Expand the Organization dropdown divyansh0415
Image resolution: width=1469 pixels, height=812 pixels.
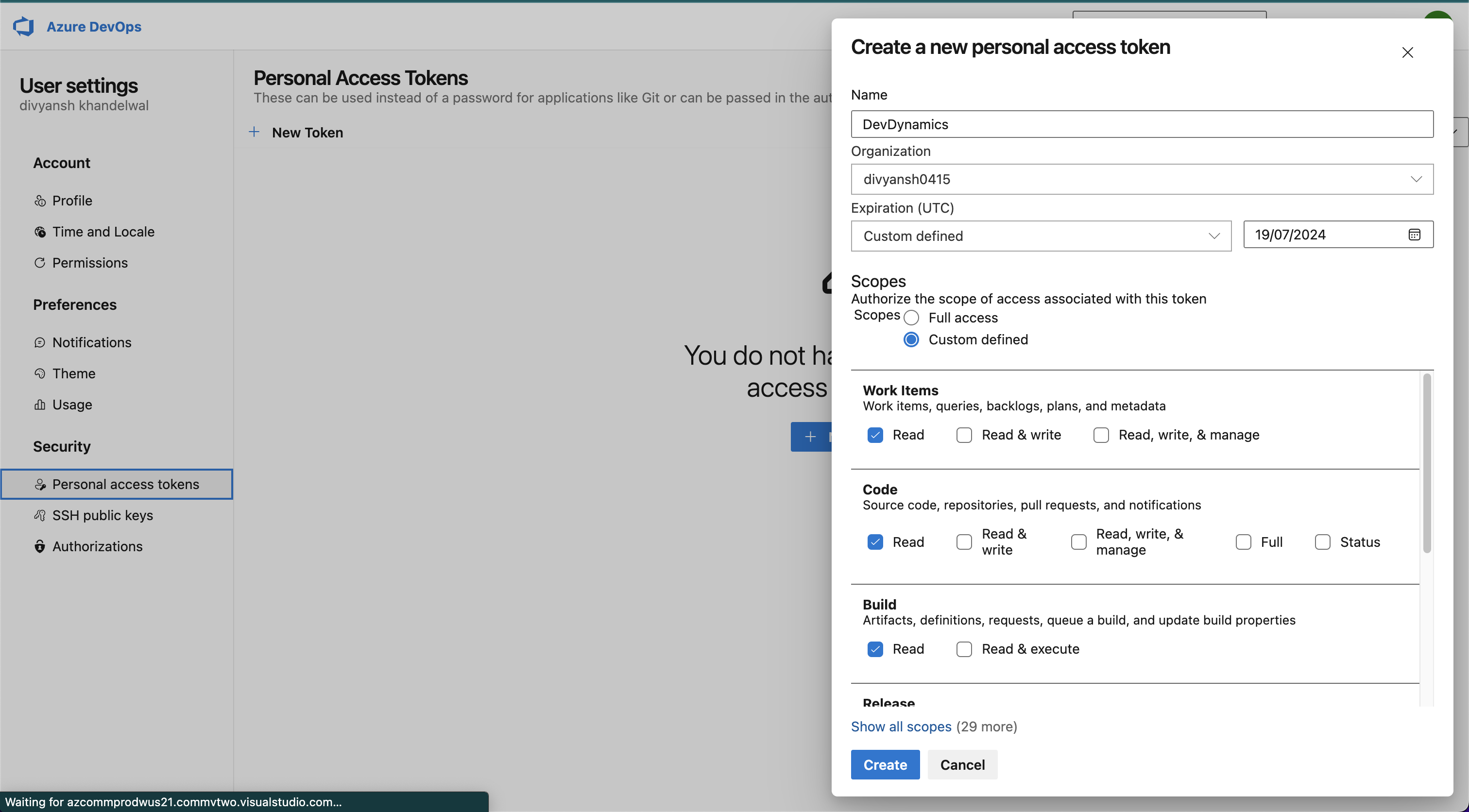pyautogui.click(x=1142, y=179)
